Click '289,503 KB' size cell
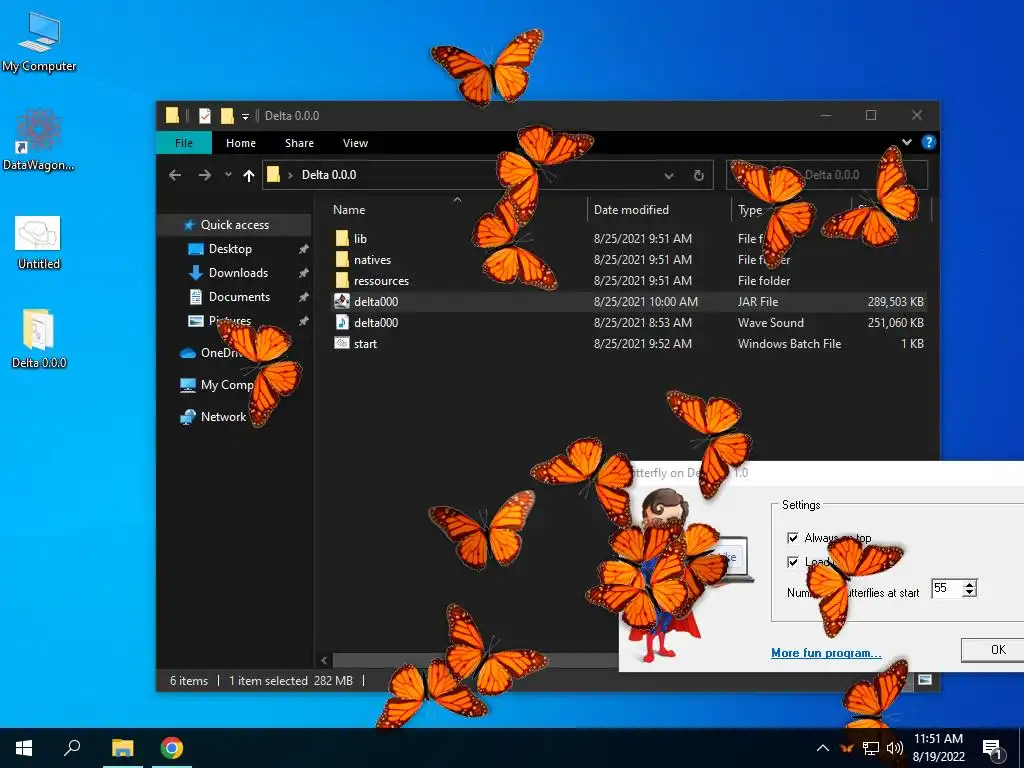 point(895,302)
